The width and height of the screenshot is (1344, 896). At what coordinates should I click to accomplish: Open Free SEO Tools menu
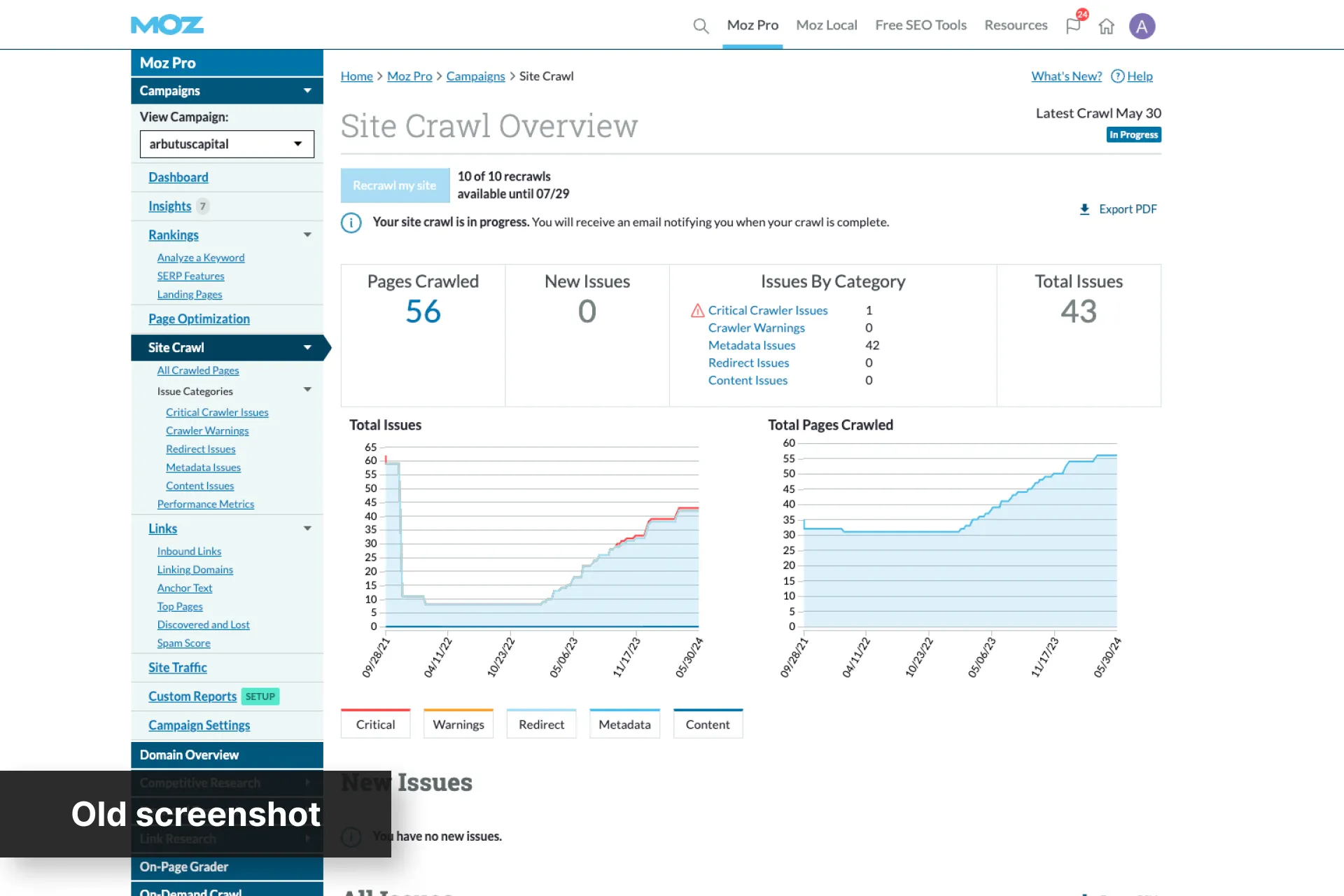(x=920, y=25)
